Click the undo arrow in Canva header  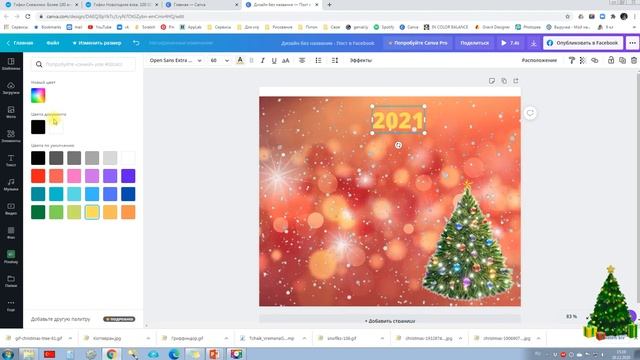[x=136, y=43]
